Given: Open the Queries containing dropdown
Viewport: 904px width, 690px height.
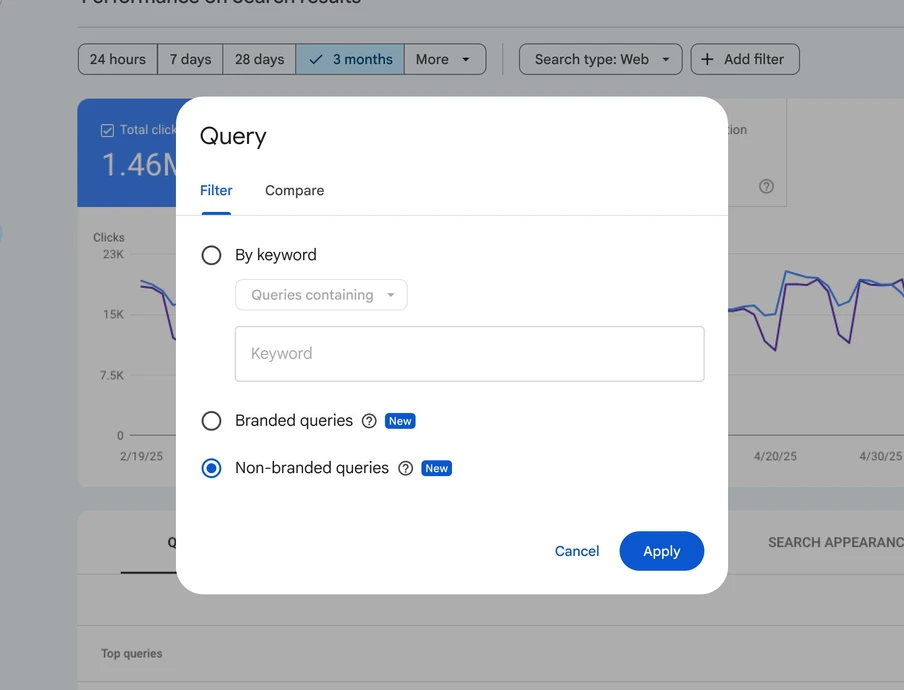Looking at the screenshot, I should [x=320, y=295].
